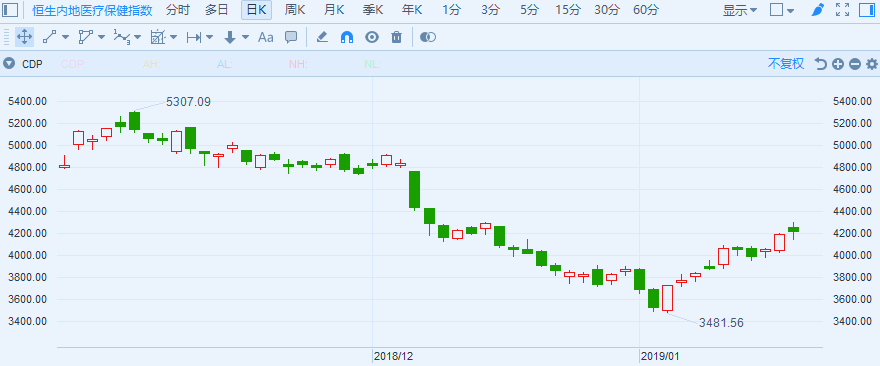
Task: Expand the 显示 display dropdown
Action: pos(740,10)
